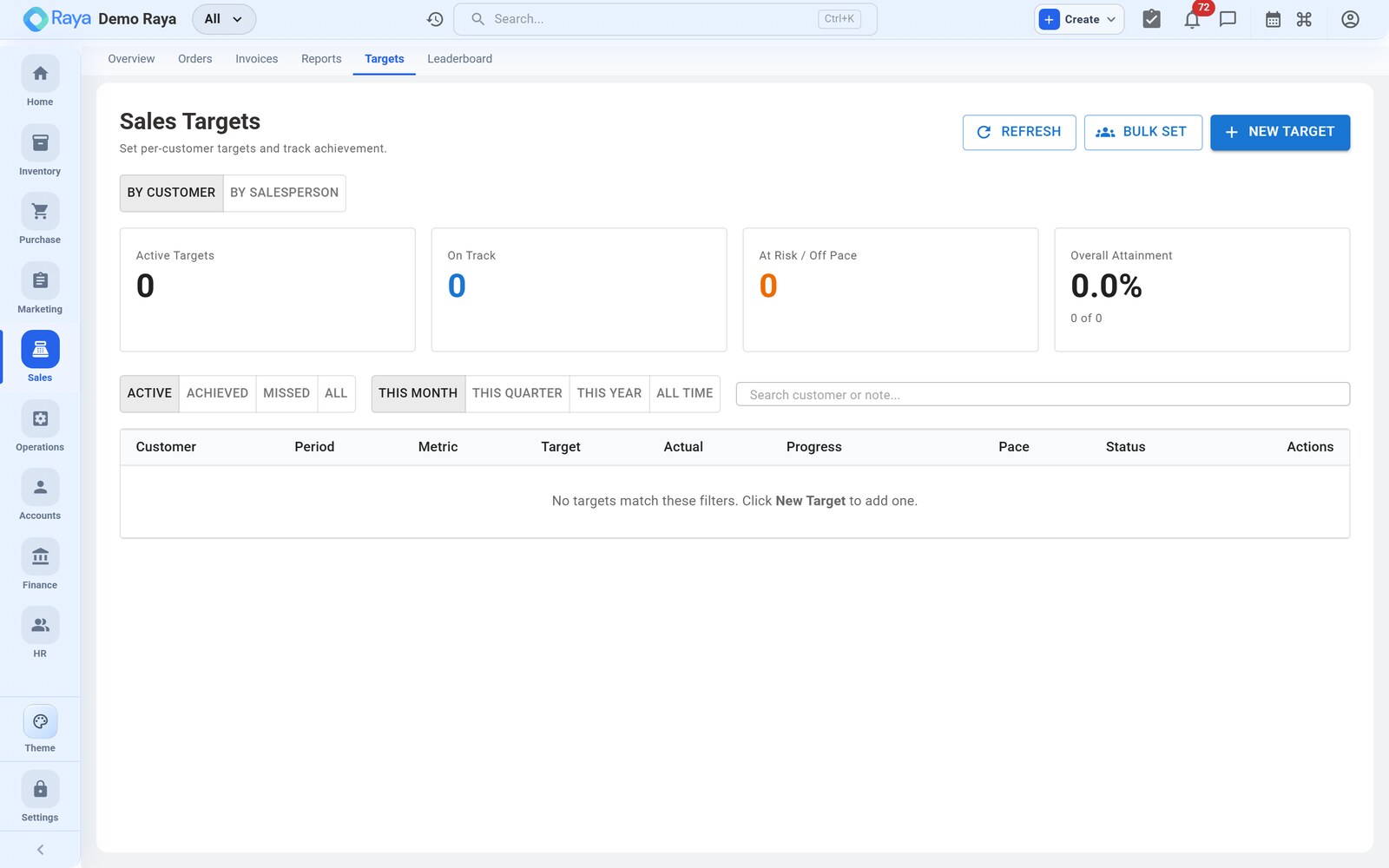The width and height of the screenshot is (1389, 868).
Task: Expand the Create dropdown button
Action: [1079, 19]
